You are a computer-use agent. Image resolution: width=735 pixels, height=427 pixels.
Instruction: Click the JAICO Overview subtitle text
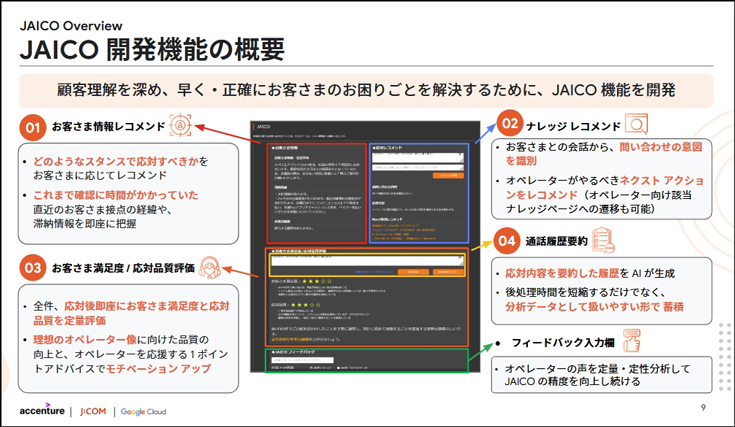(71, 26)
